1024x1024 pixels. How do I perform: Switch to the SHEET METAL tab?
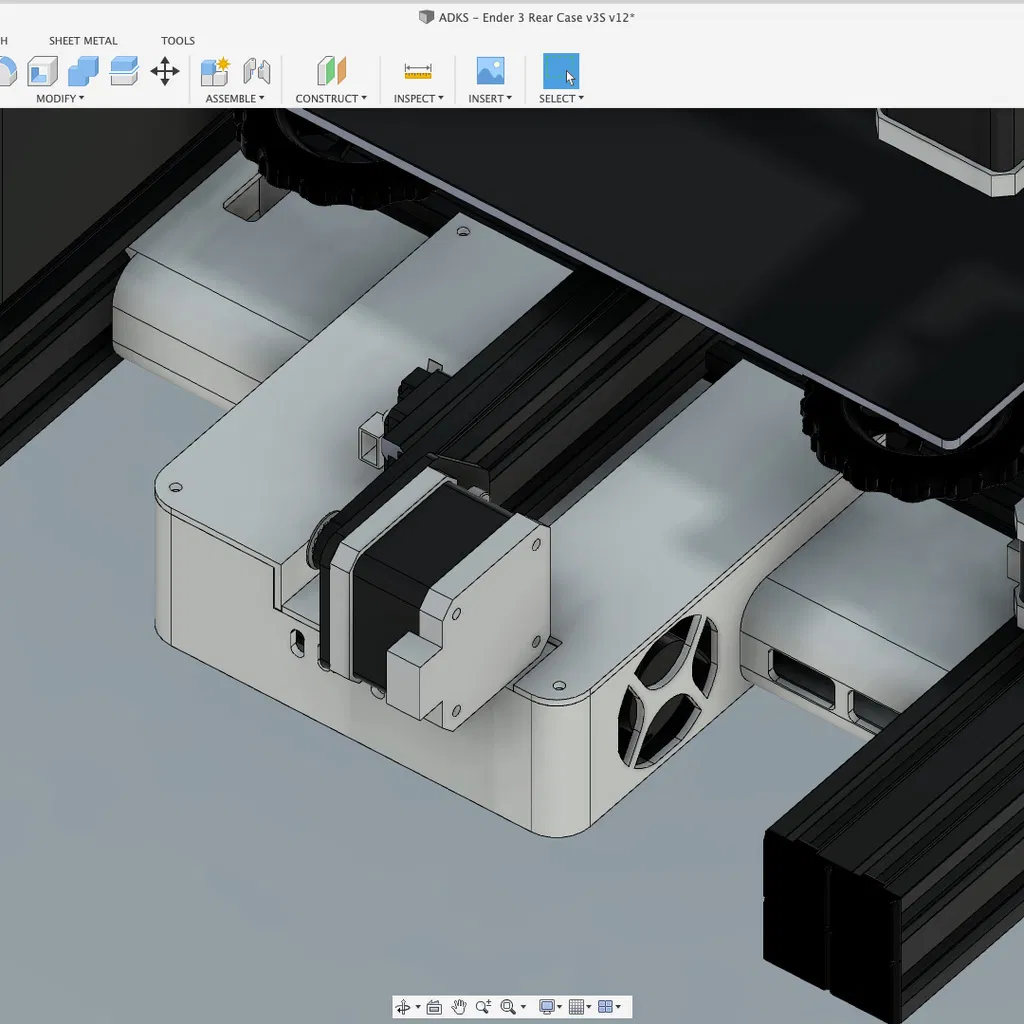[83, 41]
